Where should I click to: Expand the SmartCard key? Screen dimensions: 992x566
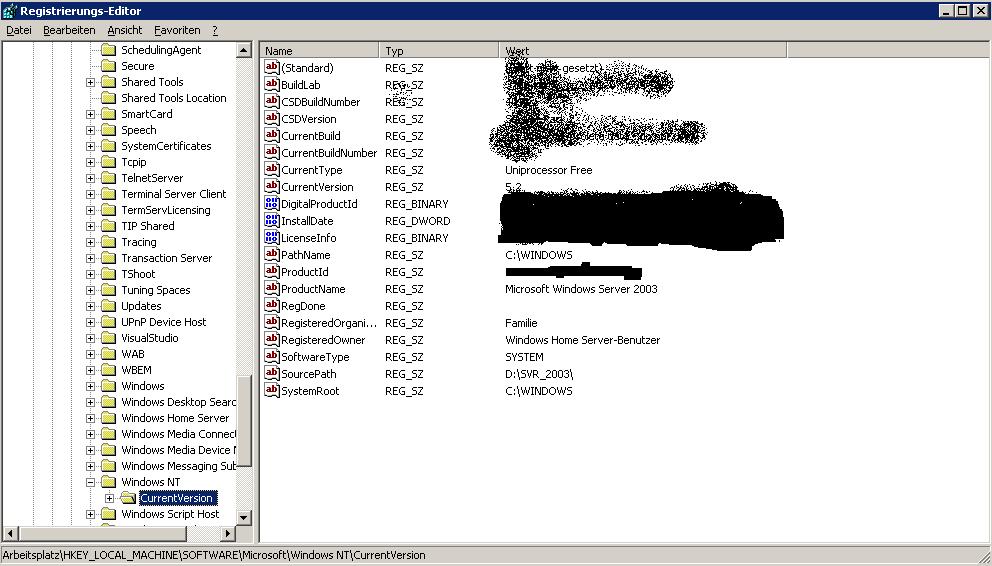click(x=90, y=114)
